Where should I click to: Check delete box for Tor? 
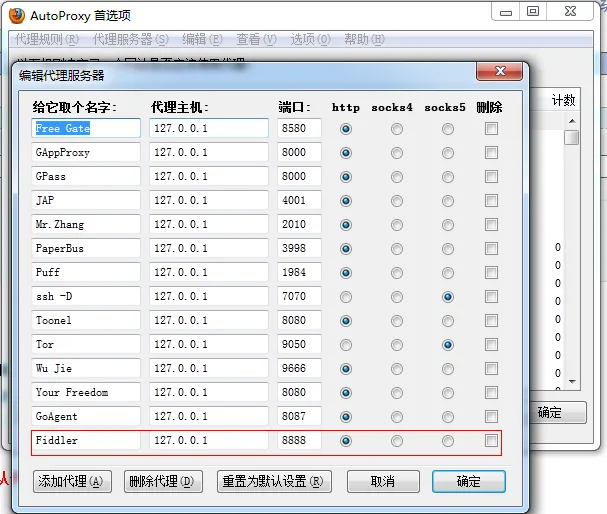(491, 344)
